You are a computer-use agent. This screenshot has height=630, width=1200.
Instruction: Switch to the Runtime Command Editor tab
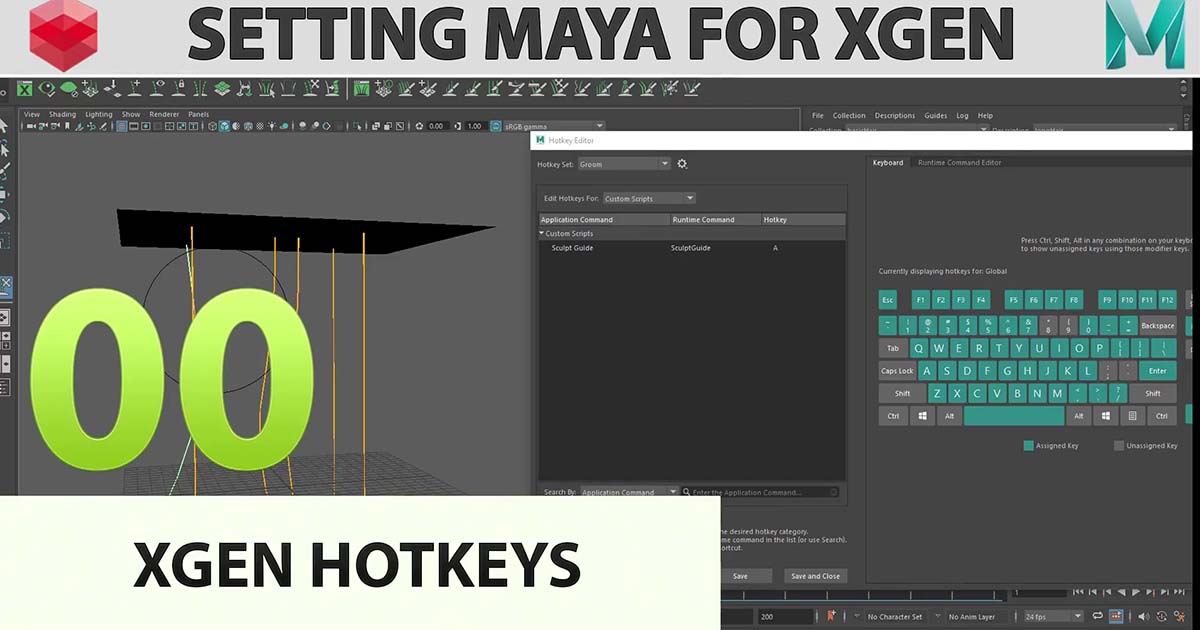(x=959, y=162)
